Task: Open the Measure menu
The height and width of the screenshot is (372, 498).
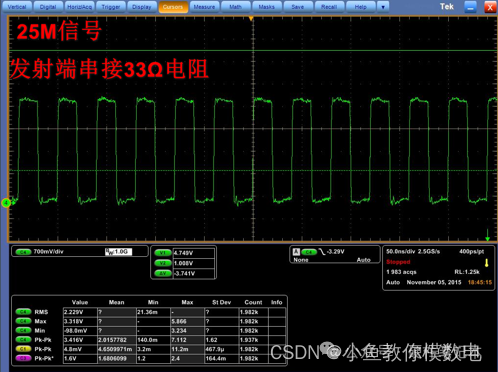Action: (204, 7)
